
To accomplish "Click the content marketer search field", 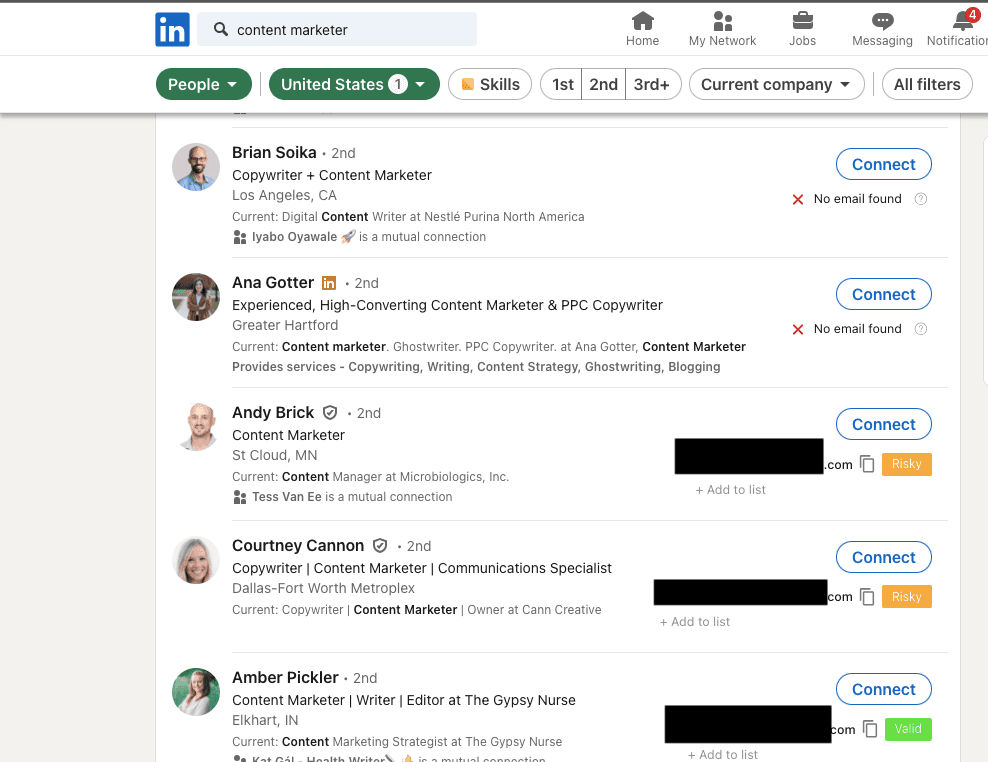I will click(x=336, y=30).
